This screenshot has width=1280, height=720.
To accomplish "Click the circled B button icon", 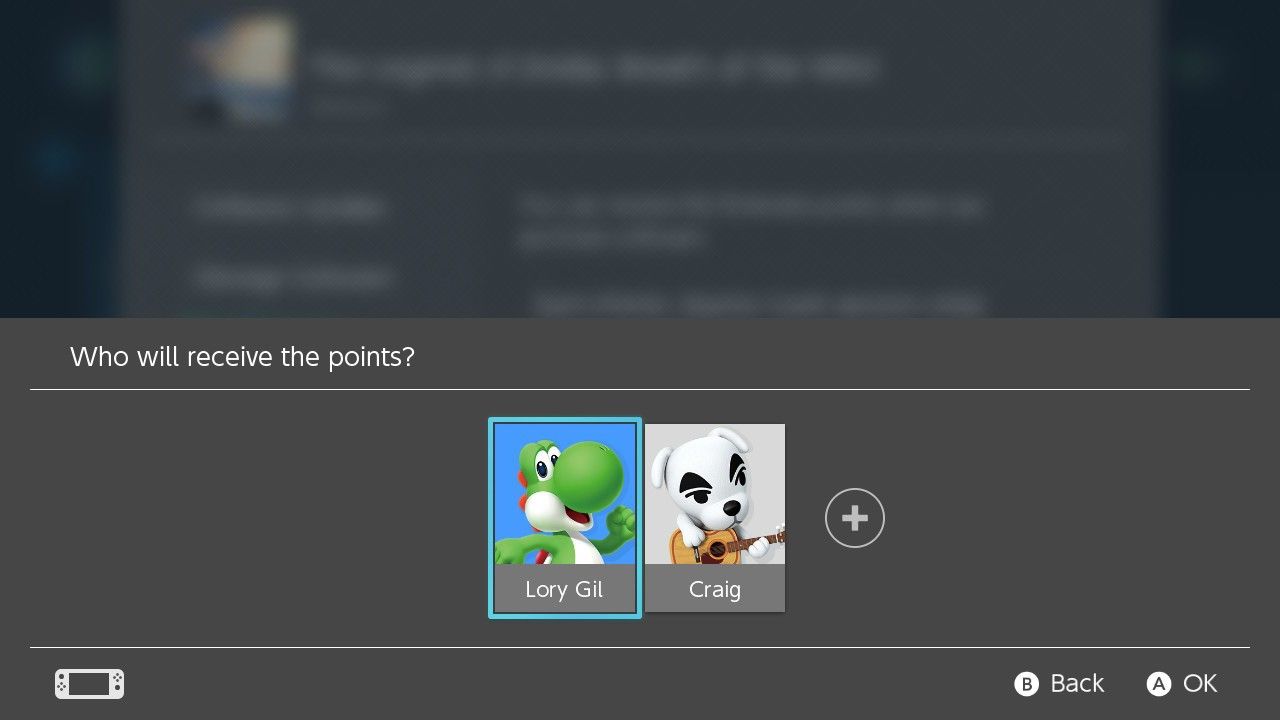I will pyautogui.click(x=1027, y=684).
